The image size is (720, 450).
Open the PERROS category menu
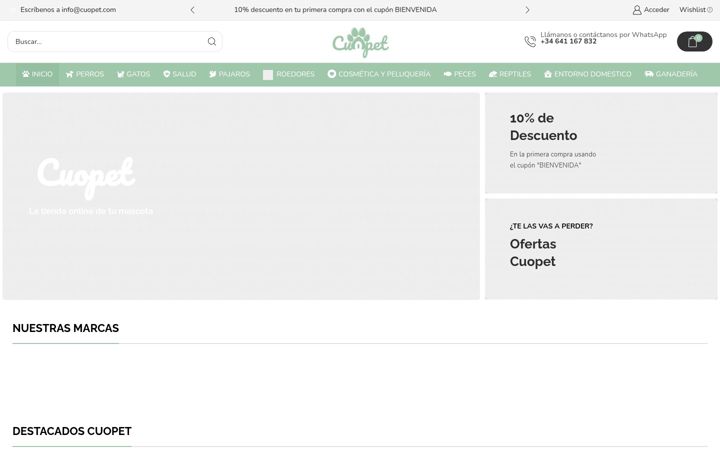coord(85,74)
